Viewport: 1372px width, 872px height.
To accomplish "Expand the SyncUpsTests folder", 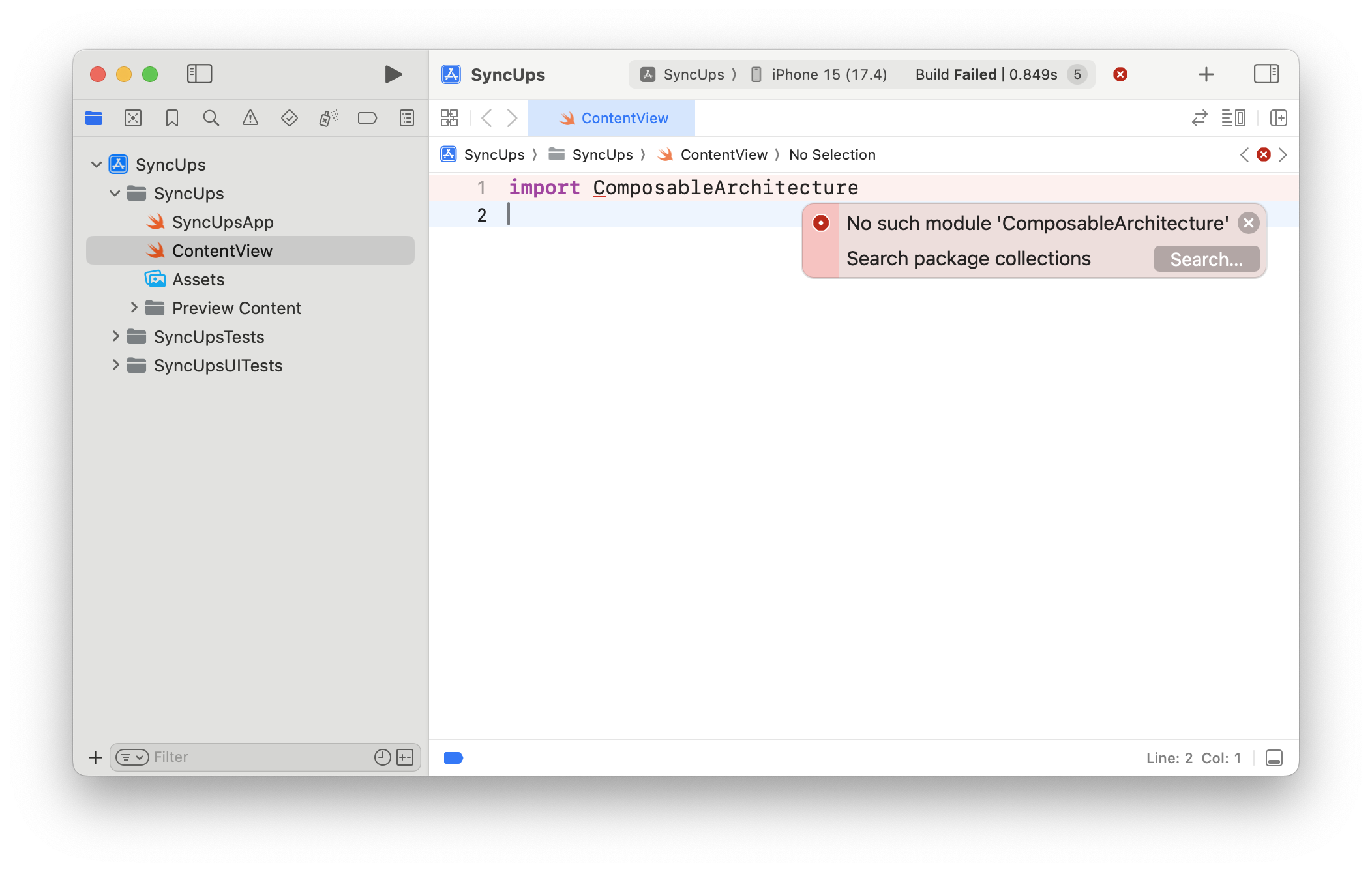I will point(115,336).
